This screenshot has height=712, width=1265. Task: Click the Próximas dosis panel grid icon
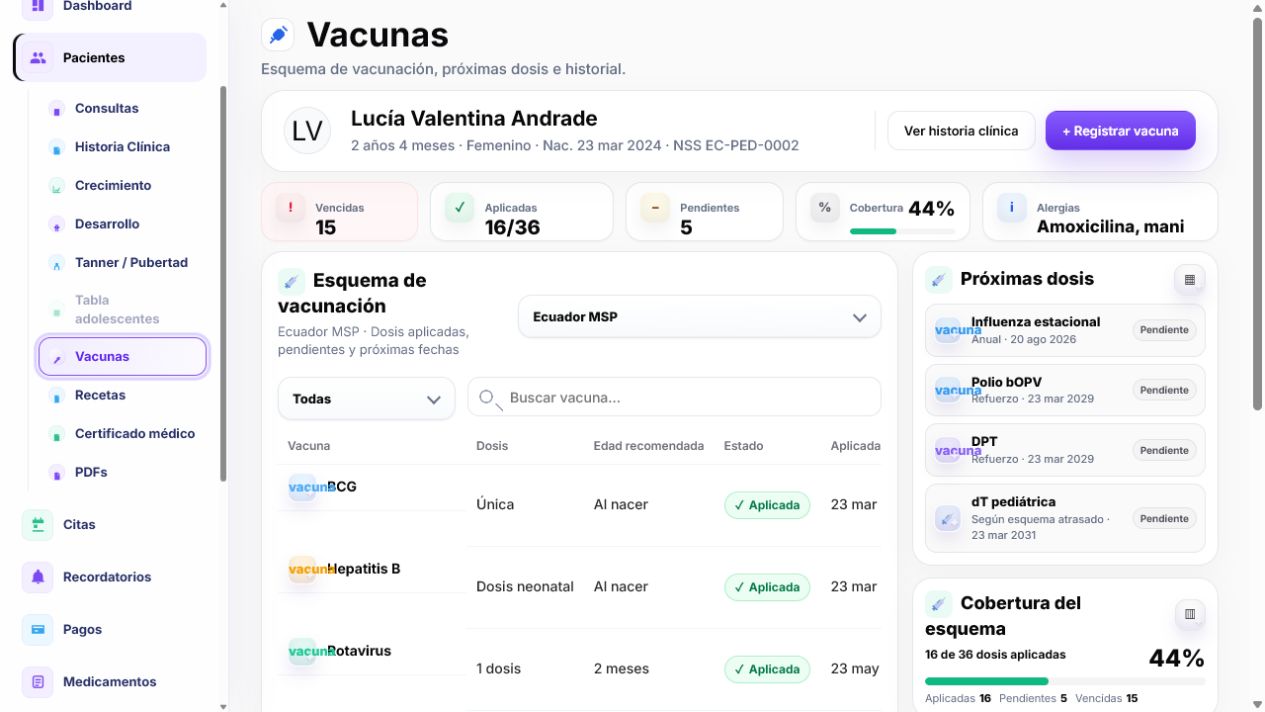(x=1189, y=280)
